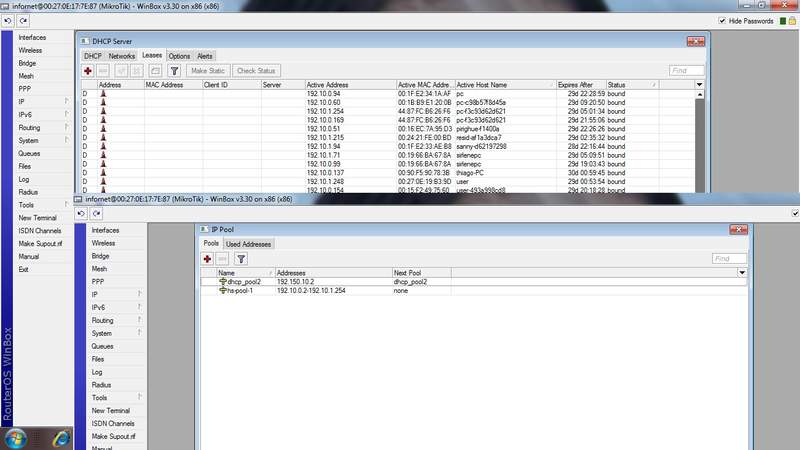This screenshot has width=800, height=450.
Task: Click the lock icon next to Hide Passwords
Action: point(792,21)
